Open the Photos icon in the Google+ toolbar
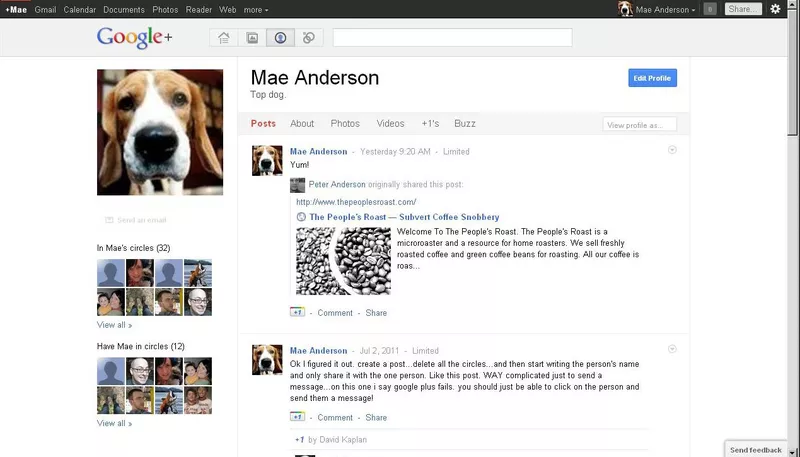The image size is (800, 457). tap(252, 38)
